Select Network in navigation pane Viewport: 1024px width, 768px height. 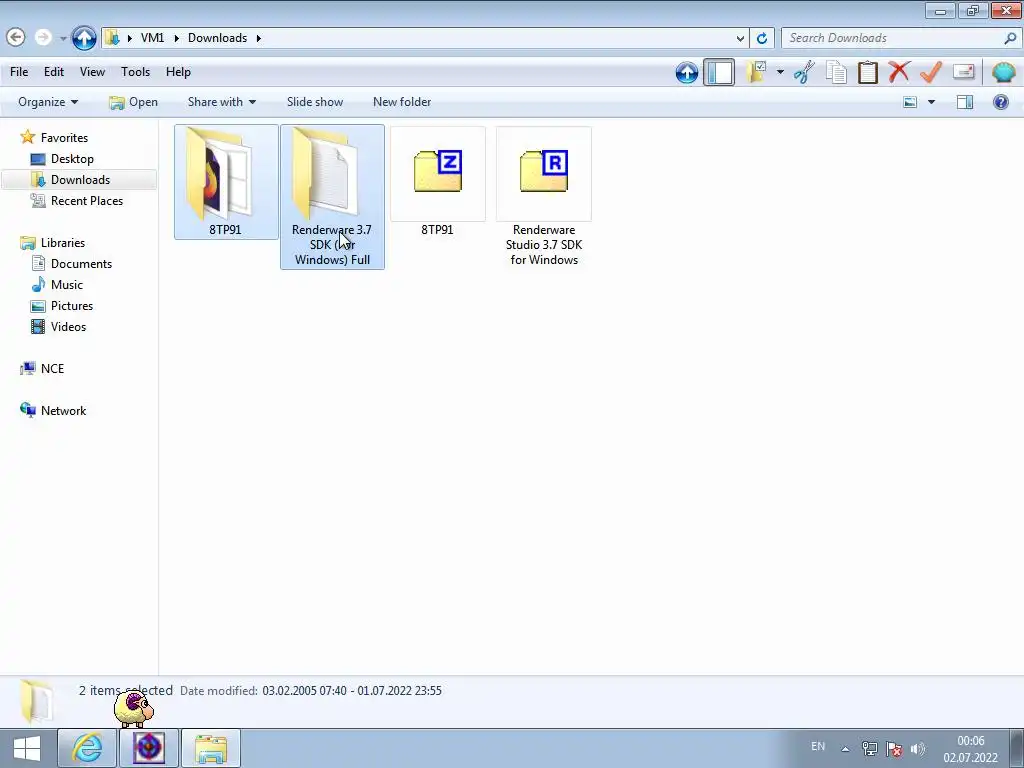[63, 411]
